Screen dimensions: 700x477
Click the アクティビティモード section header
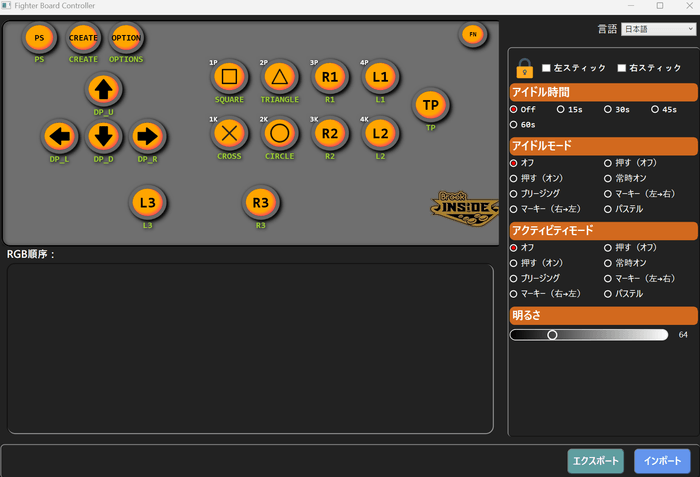tap(604, 231)
